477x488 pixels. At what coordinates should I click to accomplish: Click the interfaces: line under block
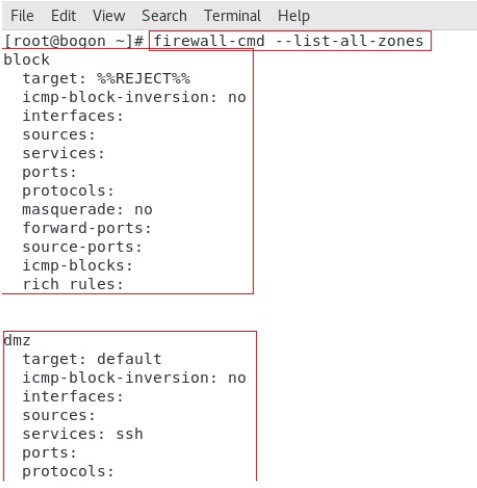73,116
